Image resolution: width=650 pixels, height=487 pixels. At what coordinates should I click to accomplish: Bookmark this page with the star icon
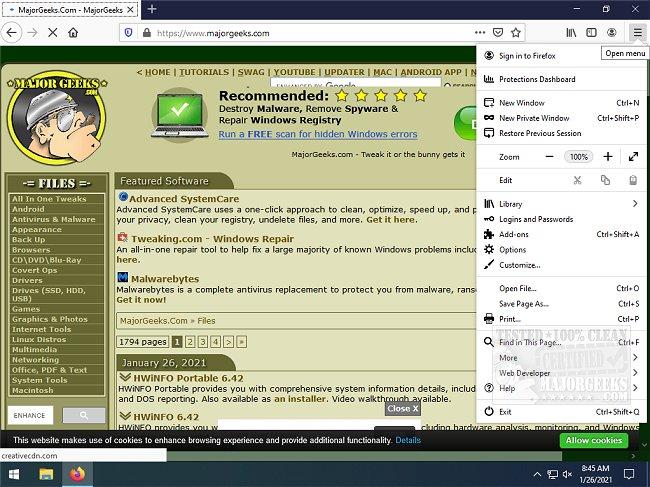point(515,32)
